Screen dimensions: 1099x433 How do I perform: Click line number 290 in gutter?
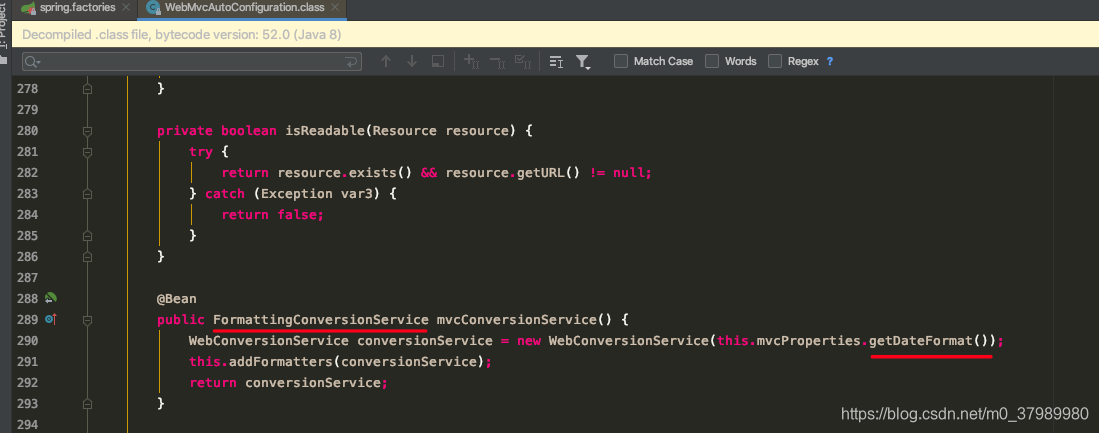tap(29, 341)
